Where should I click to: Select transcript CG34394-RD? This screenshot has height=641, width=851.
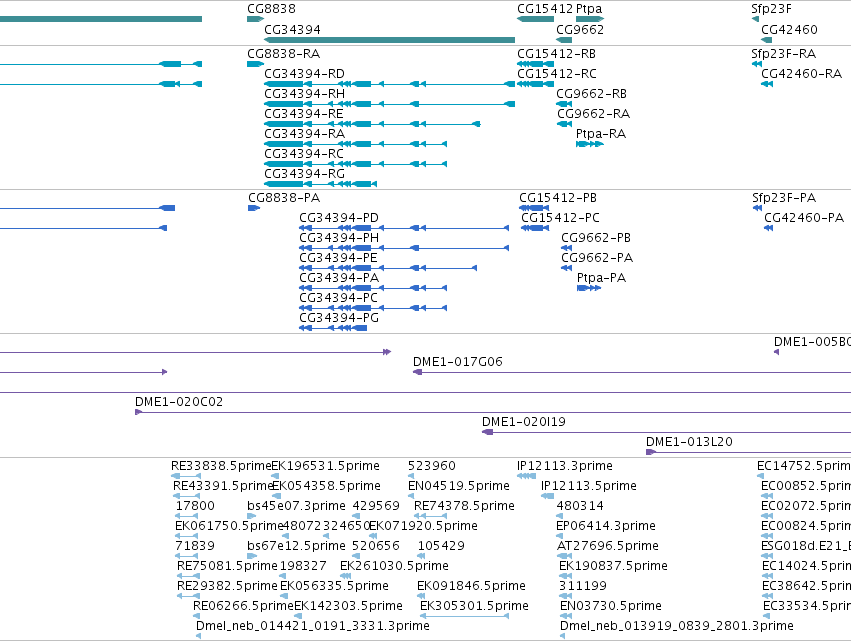304,73
